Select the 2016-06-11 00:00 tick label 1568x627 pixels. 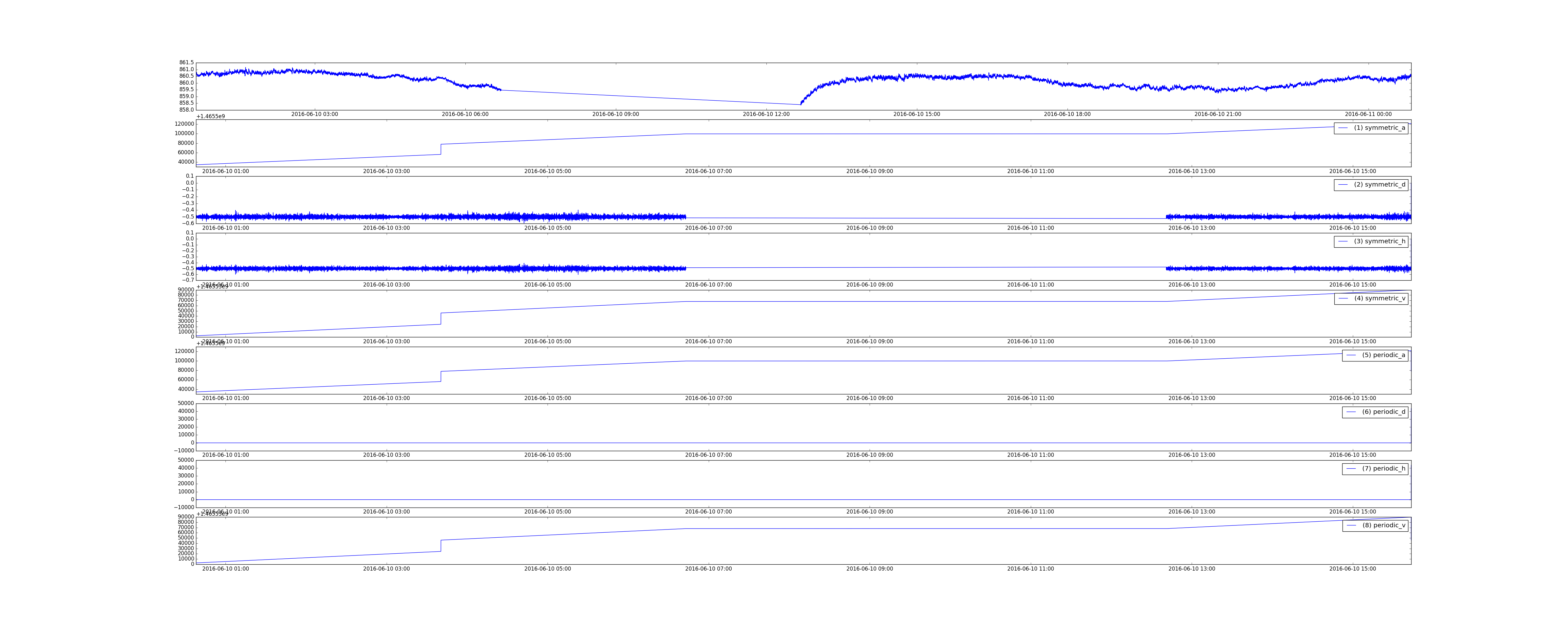tap(1368, 114)
